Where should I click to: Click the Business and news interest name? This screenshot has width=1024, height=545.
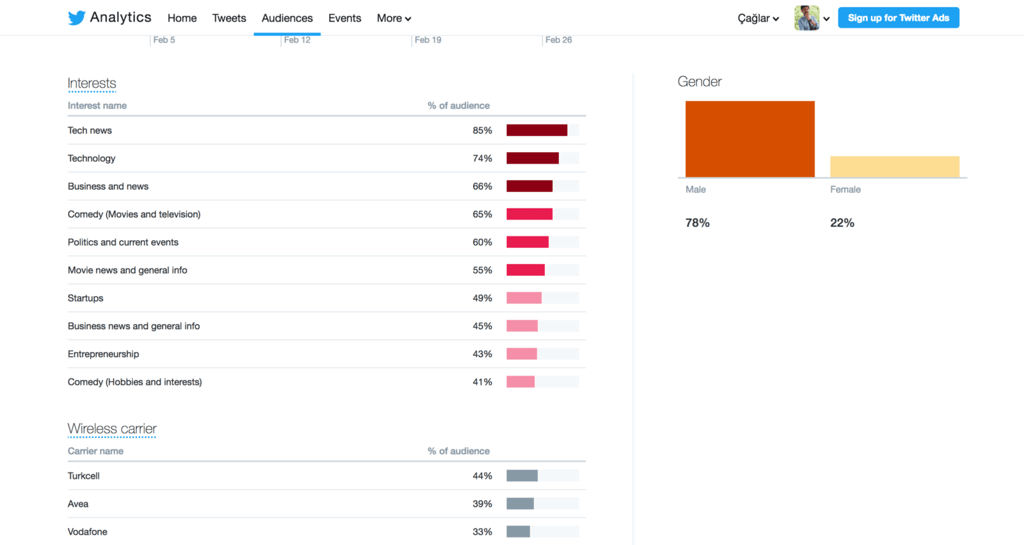108,187
